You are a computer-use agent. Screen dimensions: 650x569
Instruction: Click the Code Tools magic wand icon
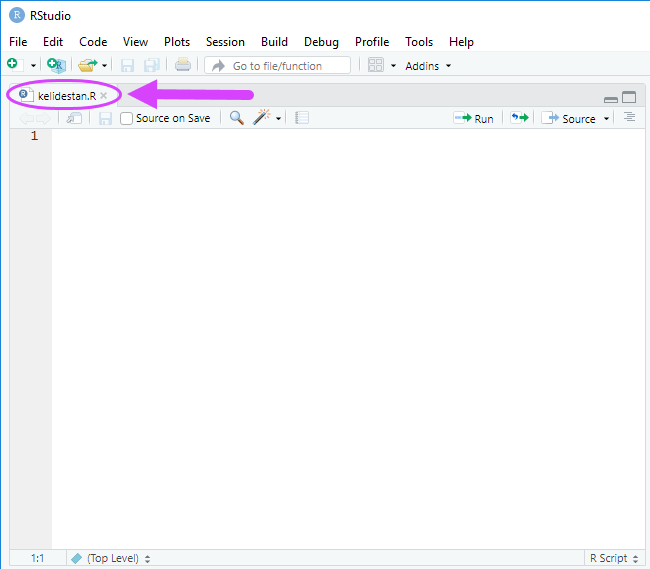pyautogui.click(x=262, y=118)
